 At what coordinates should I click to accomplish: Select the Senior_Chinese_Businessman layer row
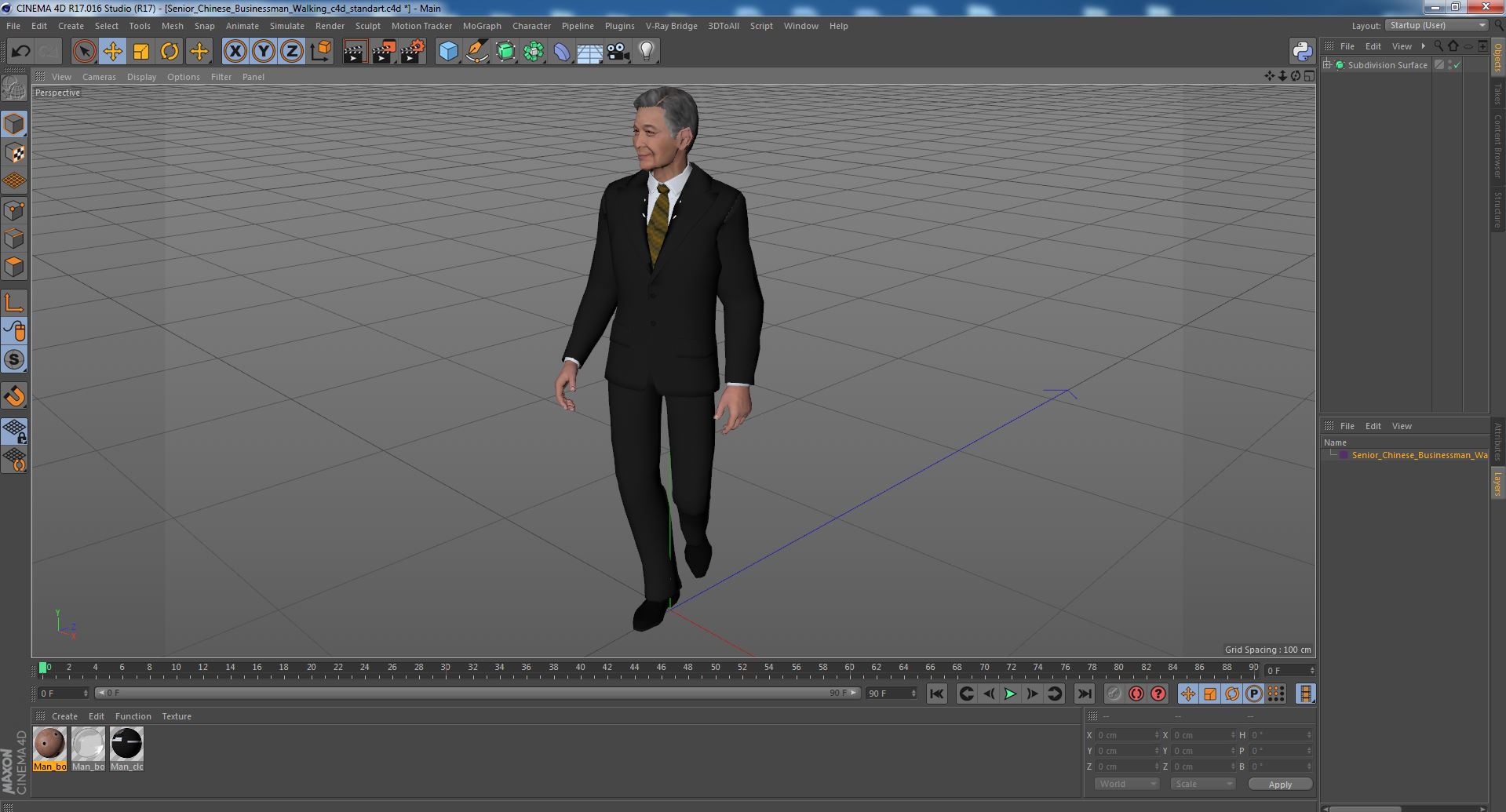1405,455
